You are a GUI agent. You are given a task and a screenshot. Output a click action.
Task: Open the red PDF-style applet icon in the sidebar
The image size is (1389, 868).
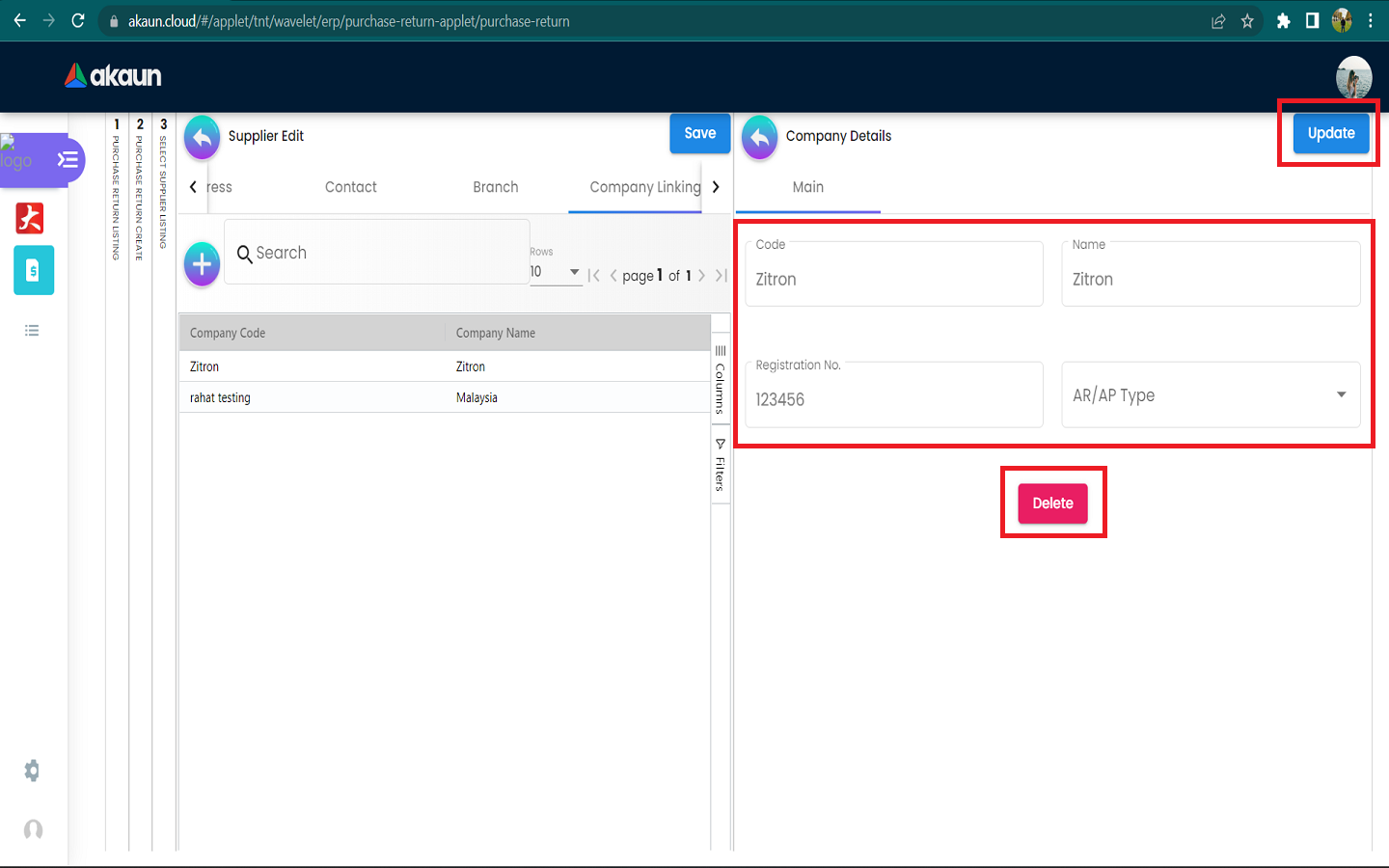coord(30,218)
